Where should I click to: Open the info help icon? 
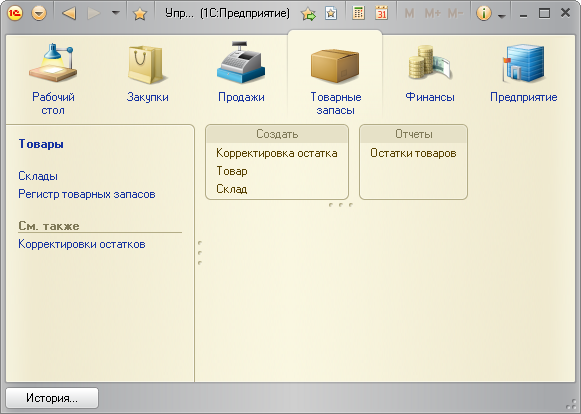click(484, 14)
